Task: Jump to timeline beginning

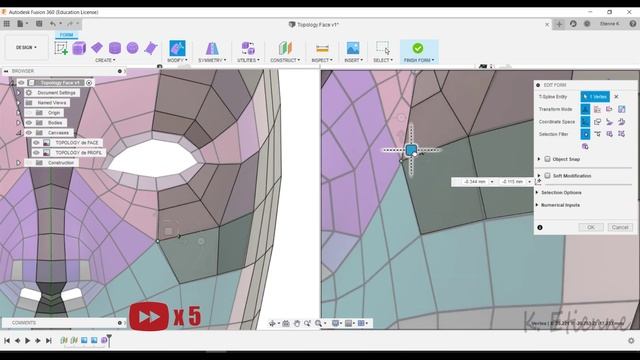Action: 7,340
